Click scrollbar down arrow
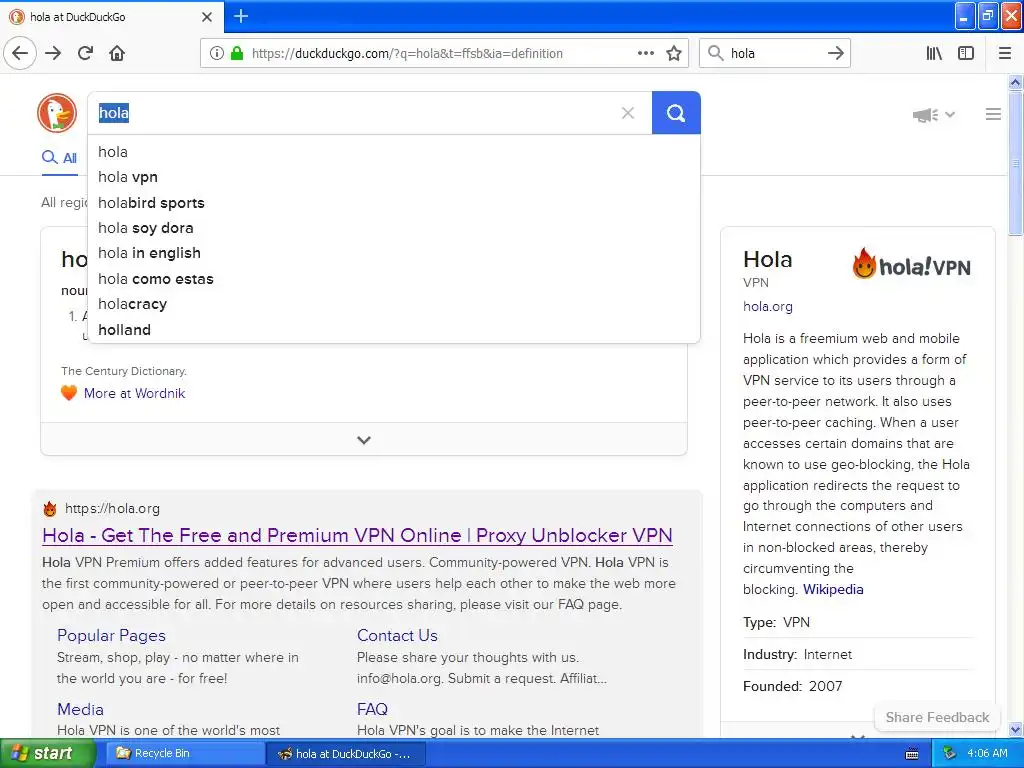Image resolution: width=1024 pixels, height=768 pixels. [x=1015, y=729]
